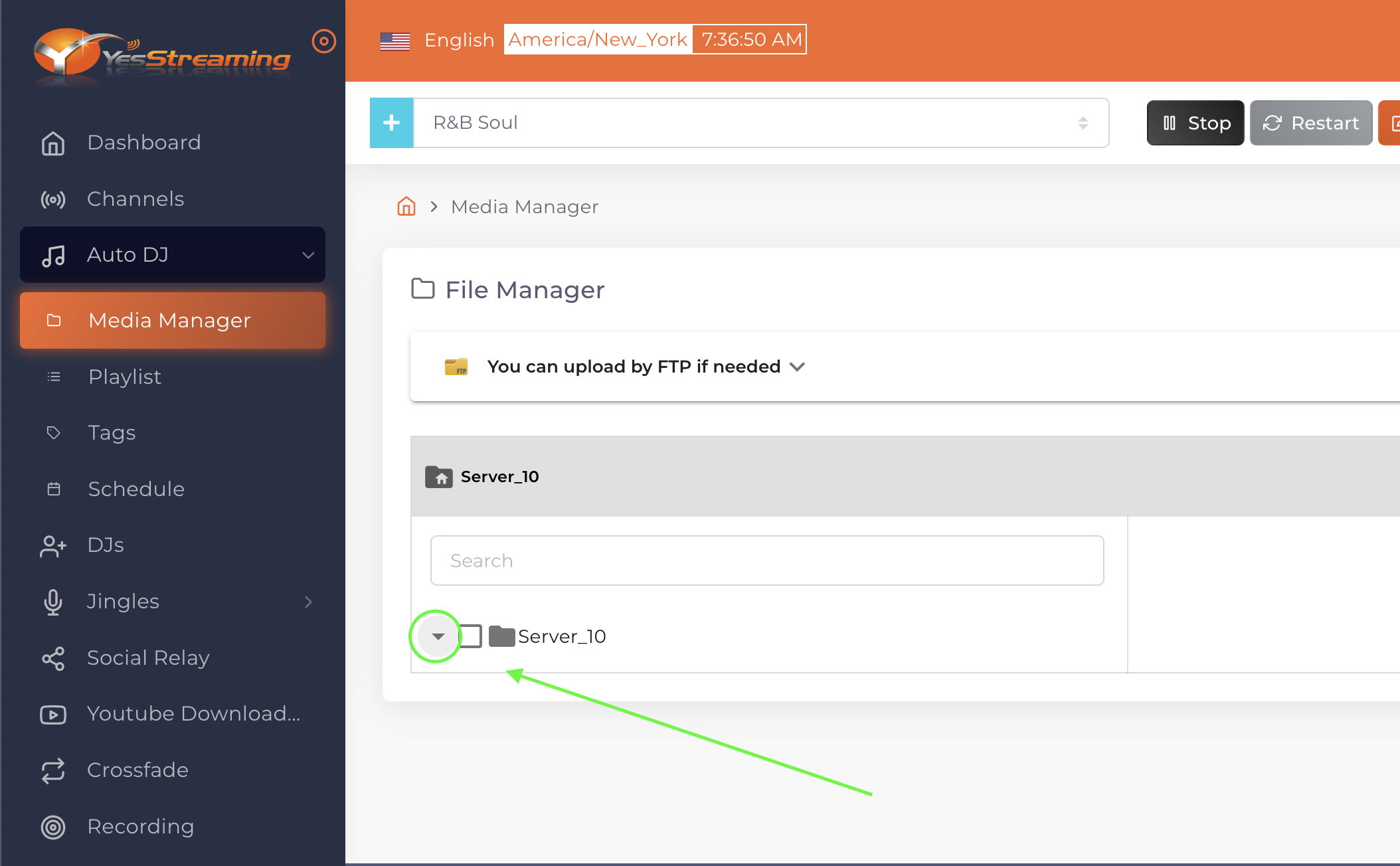Click the Recording target icon
The height and width of the screenshot is (866, 1400).
[53, 827]
